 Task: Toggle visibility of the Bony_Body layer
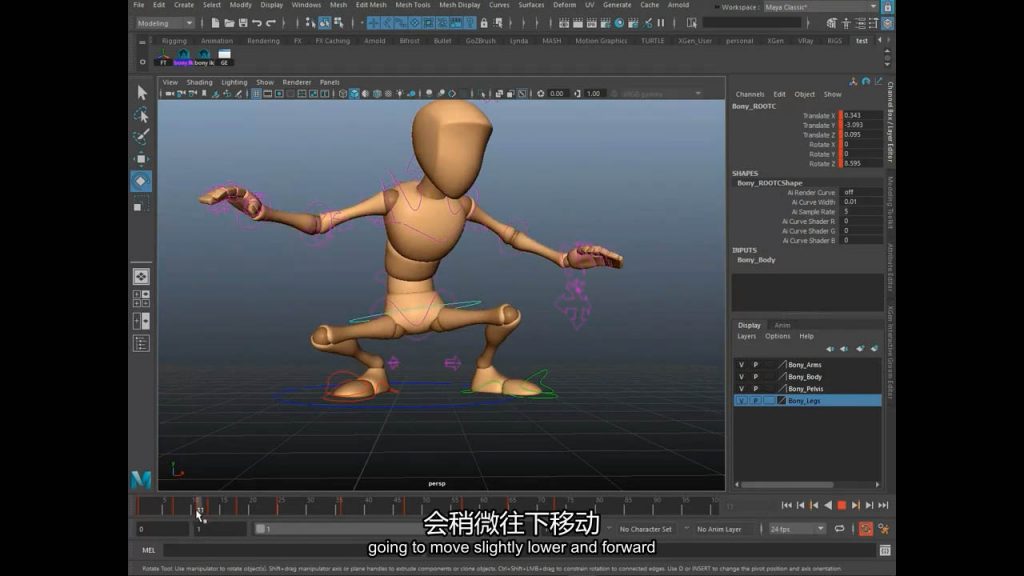click(741, 377)
